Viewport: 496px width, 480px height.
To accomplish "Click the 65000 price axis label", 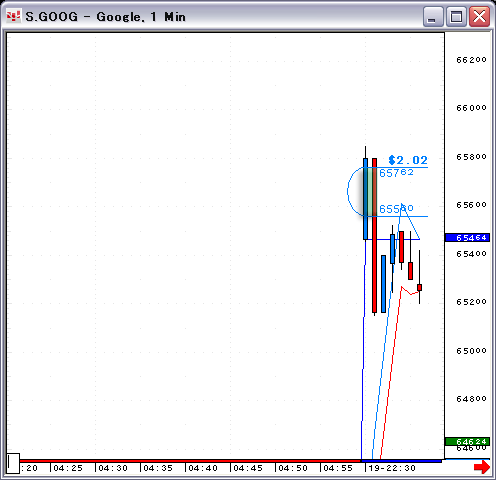I will pos(471,351).
